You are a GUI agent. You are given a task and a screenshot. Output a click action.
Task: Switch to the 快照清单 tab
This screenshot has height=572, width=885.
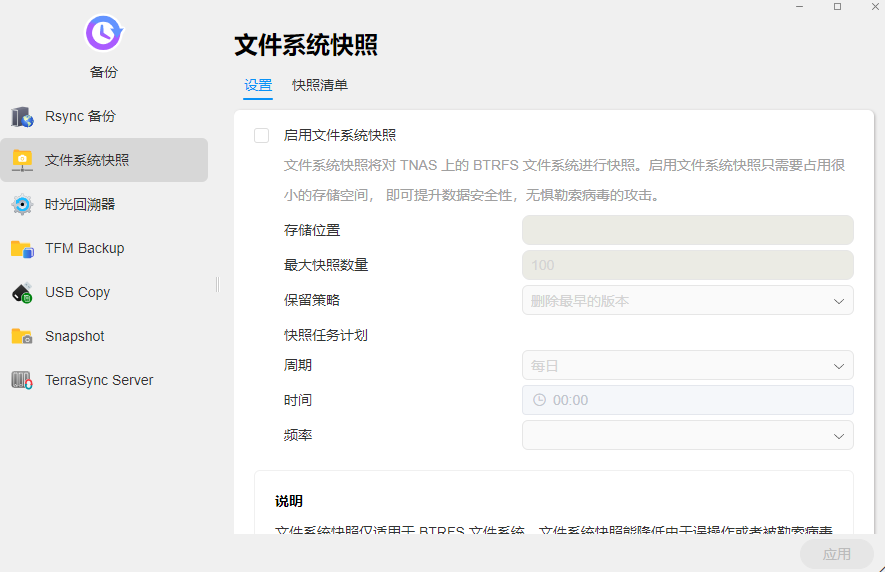pos(320,85)
